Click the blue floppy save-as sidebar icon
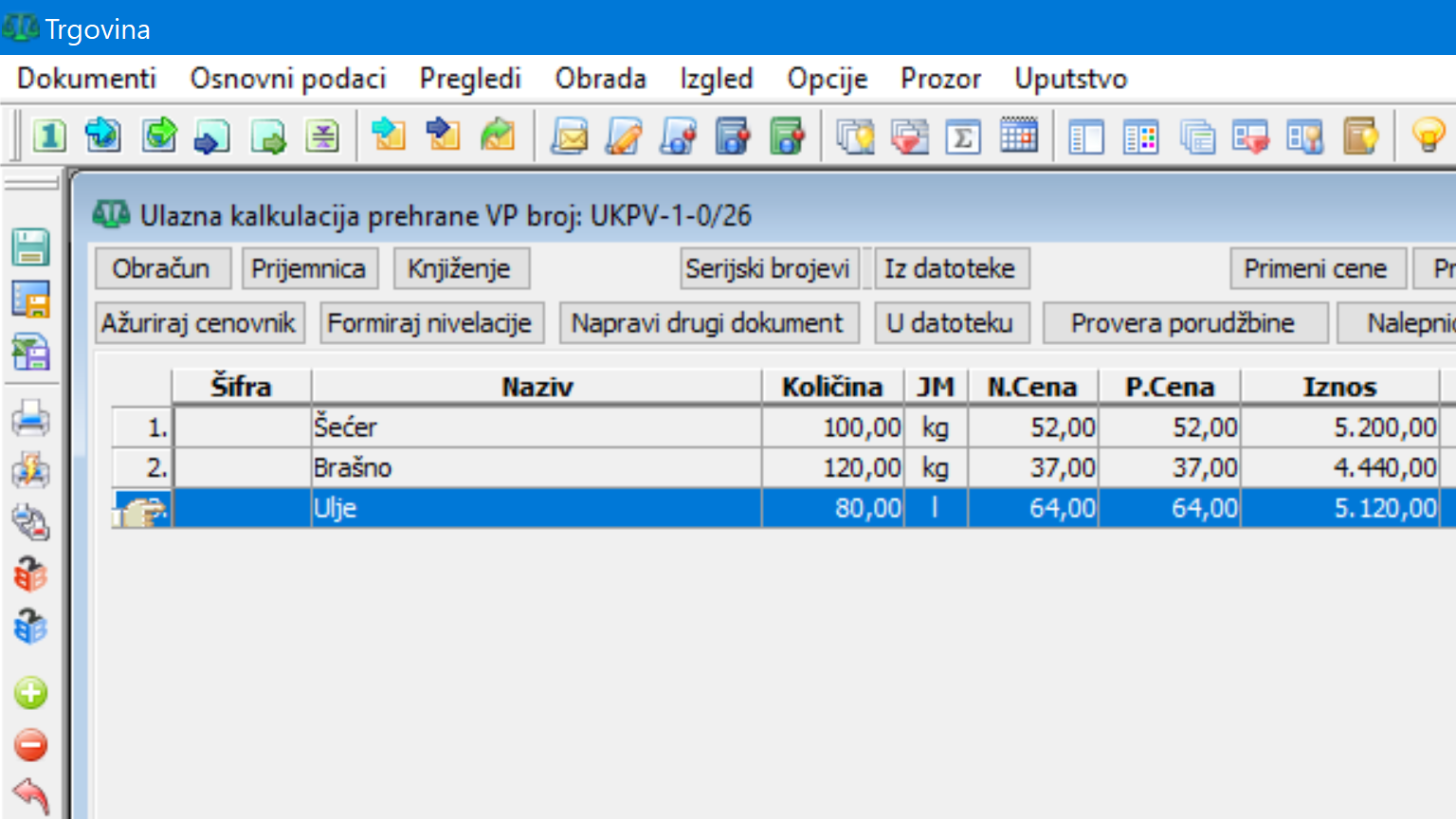 tap(30, 300)
